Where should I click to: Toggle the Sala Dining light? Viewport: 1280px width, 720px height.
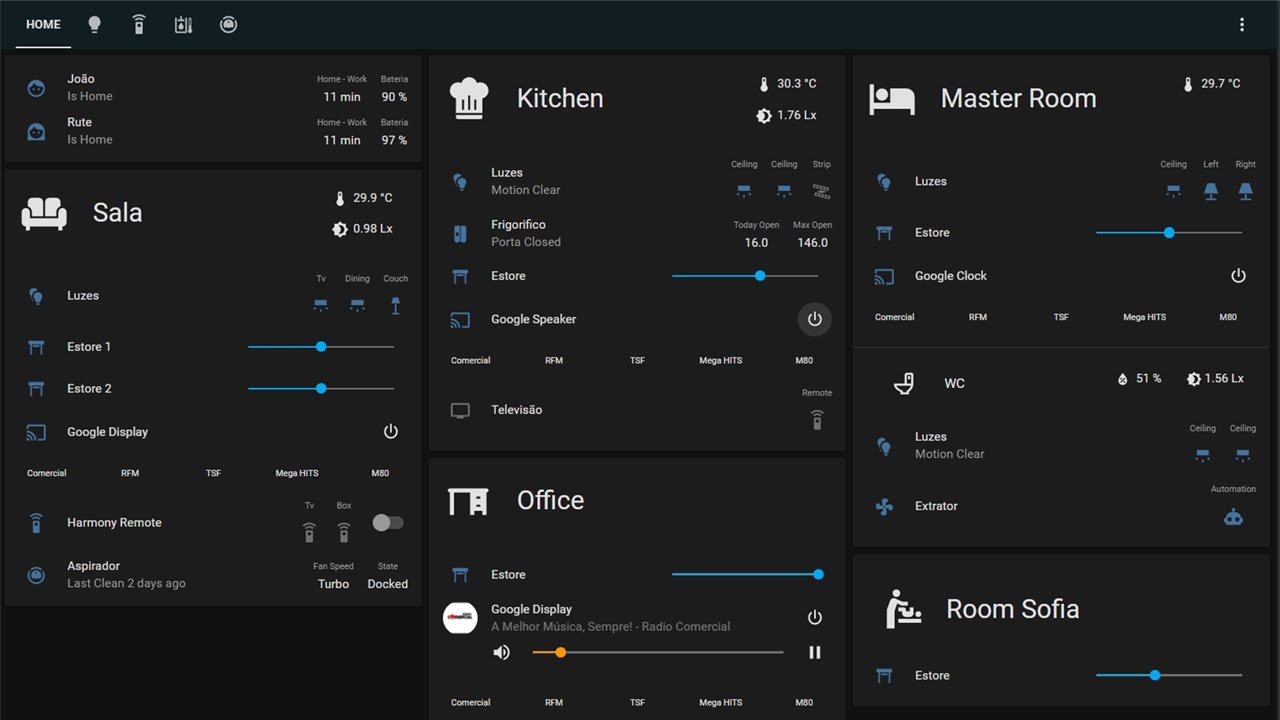pos(357,305)
